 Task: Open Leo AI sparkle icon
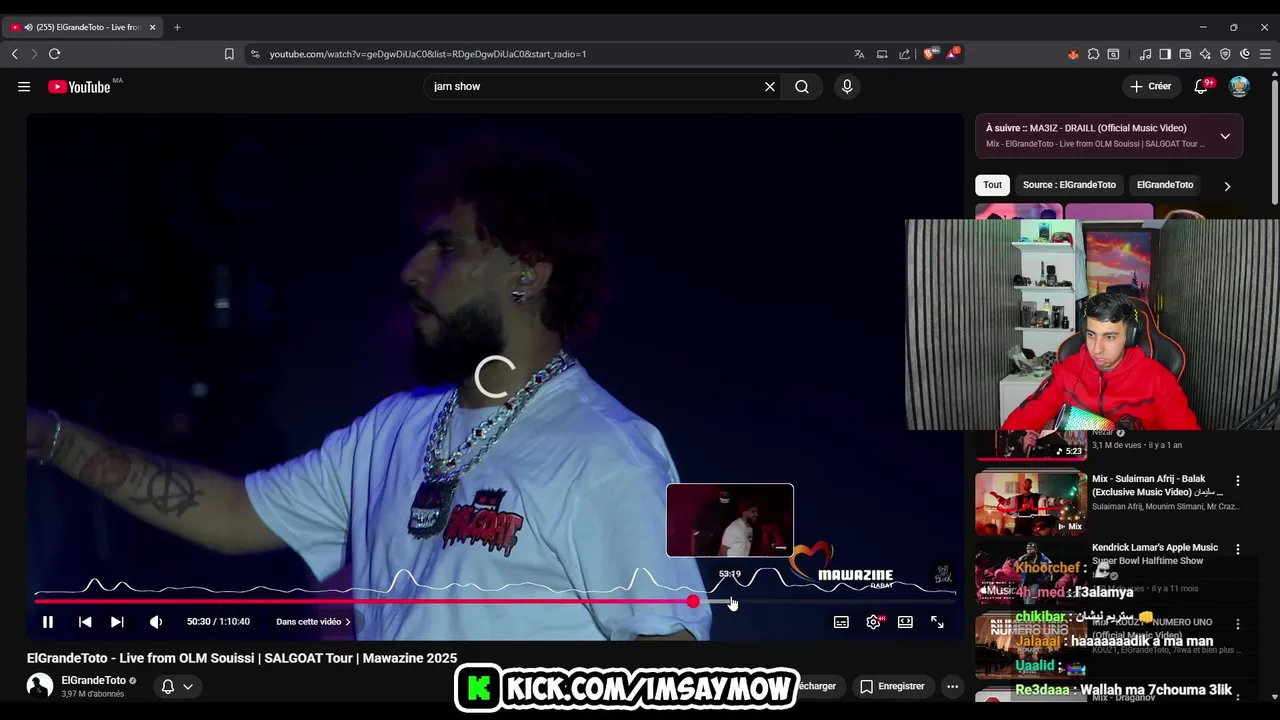tap(1205, 54)
